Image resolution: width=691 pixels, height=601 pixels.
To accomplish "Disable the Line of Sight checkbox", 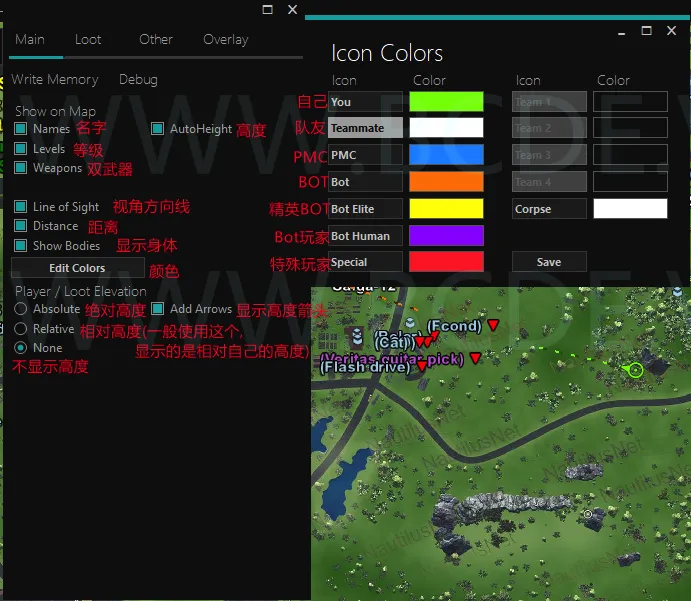I will point(20,207).
